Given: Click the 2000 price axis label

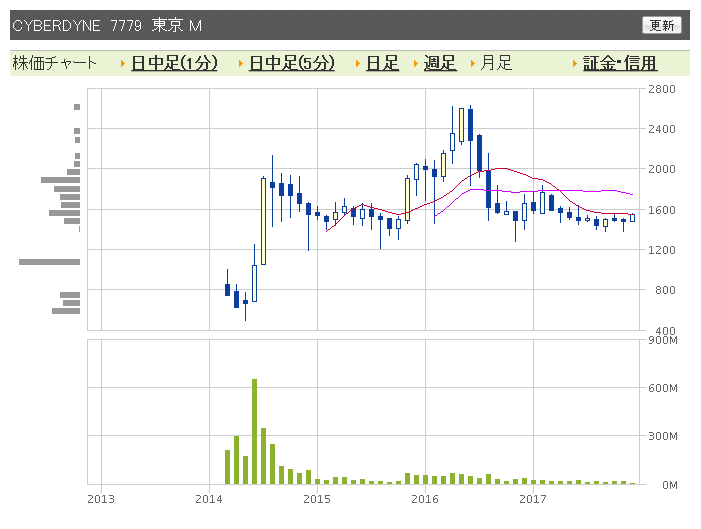Looking at the screenshot, I should pyautogui.click(x=662, y=169).
